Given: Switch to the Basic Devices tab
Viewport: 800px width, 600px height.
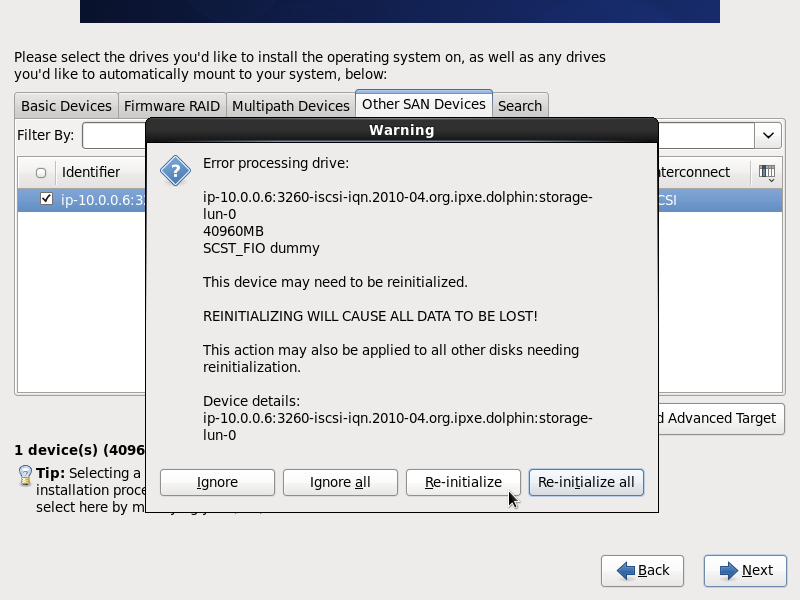Looking at the screenshot, I should coord(66,106).
